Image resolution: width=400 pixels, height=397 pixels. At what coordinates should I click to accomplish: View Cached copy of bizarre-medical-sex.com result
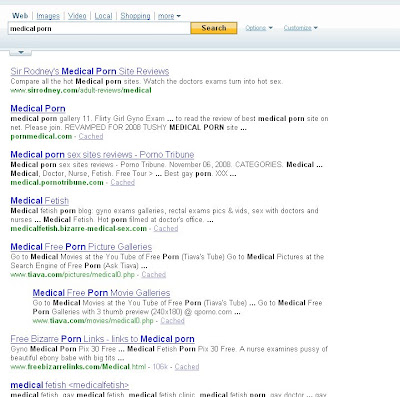coord(166,228)
